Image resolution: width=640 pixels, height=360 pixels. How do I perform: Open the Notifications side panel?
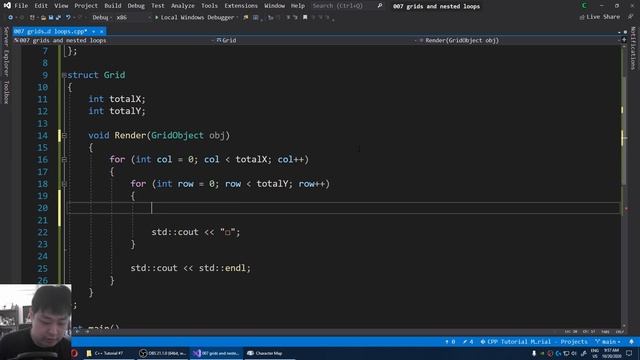click(633, 48)
